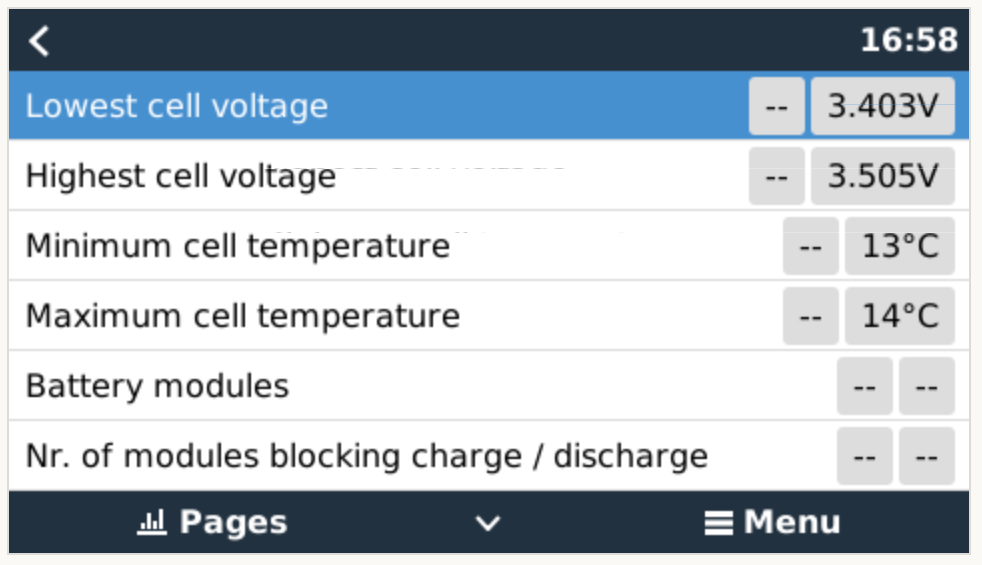Open the Menu tab
This screenshot has height=565, width=982.
772,522
